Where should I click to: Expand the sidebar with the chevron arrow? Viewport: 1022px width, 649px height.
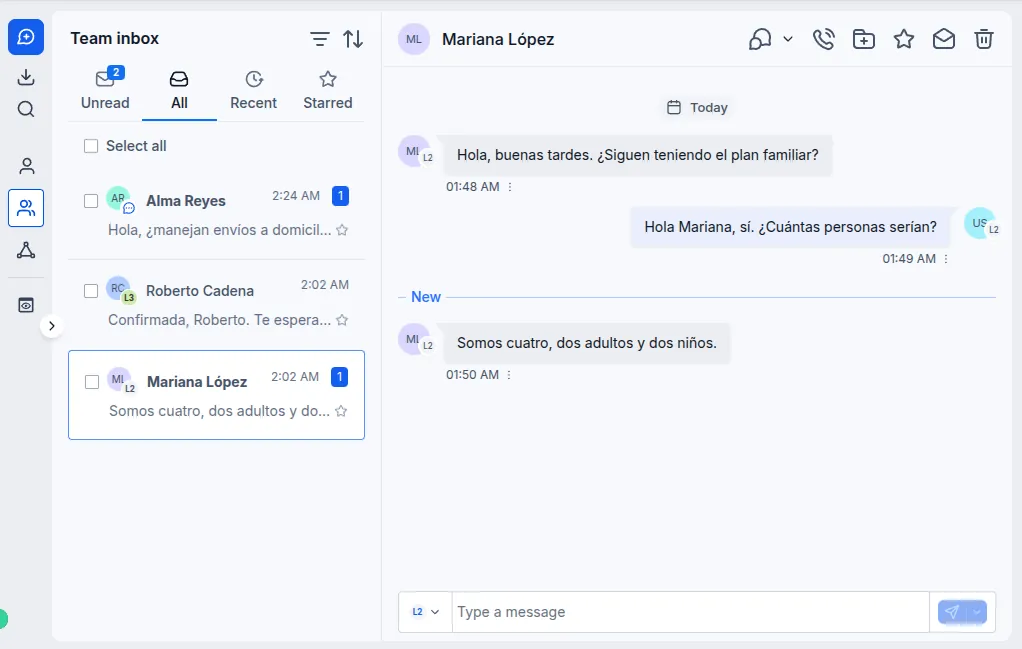[x=51, y=326]
